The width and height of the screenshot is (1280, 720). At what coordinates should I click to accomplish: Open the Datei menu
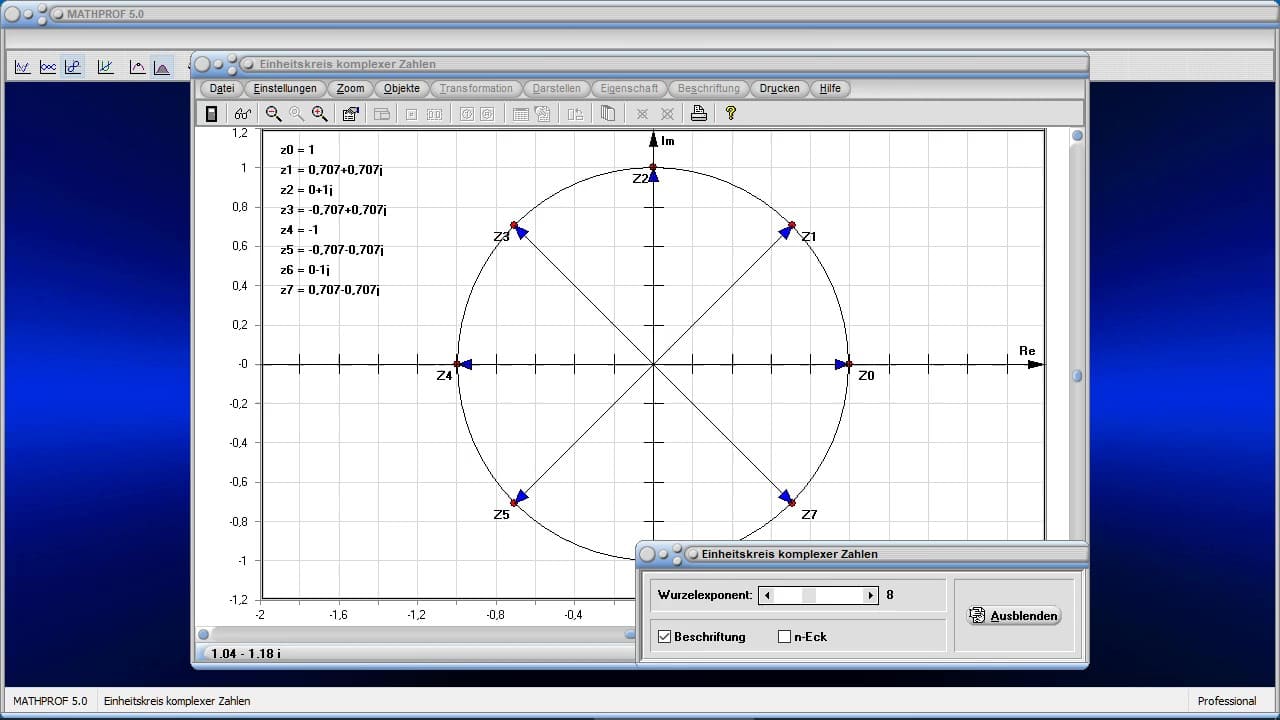click(x=222, y=88)
